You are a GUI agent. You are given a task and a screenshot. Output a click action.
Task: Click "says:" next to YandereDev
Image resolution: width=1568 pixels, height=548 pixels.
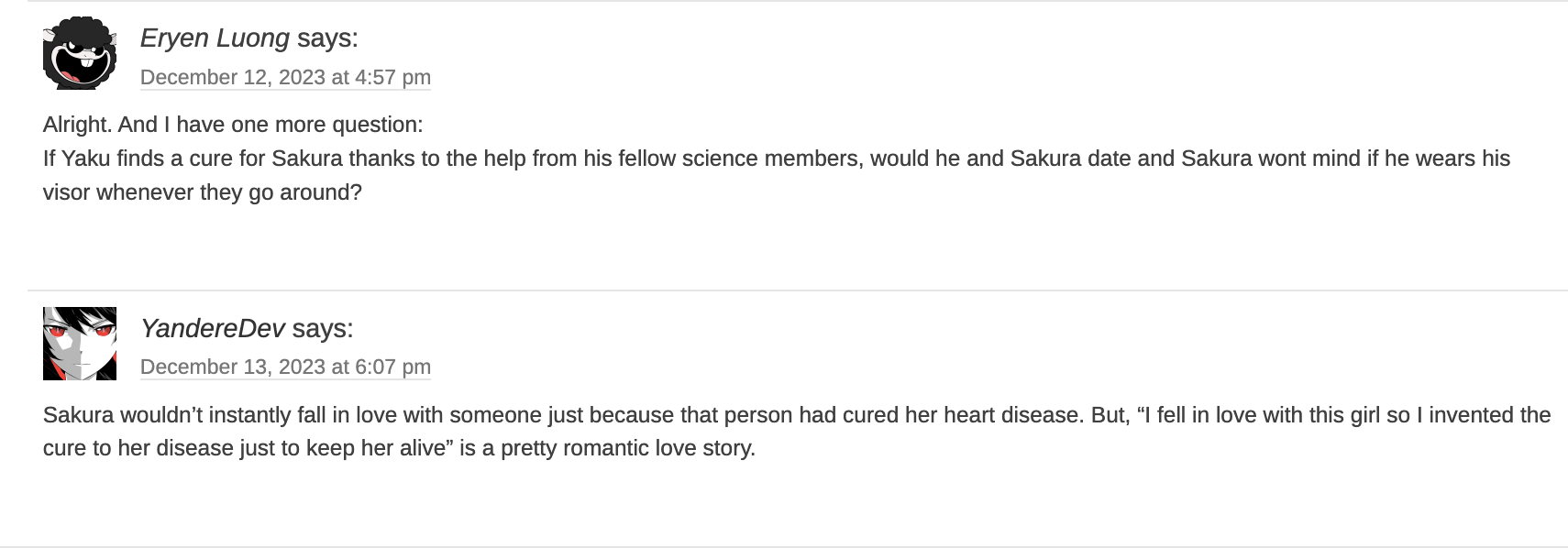[x=323, y=328]
